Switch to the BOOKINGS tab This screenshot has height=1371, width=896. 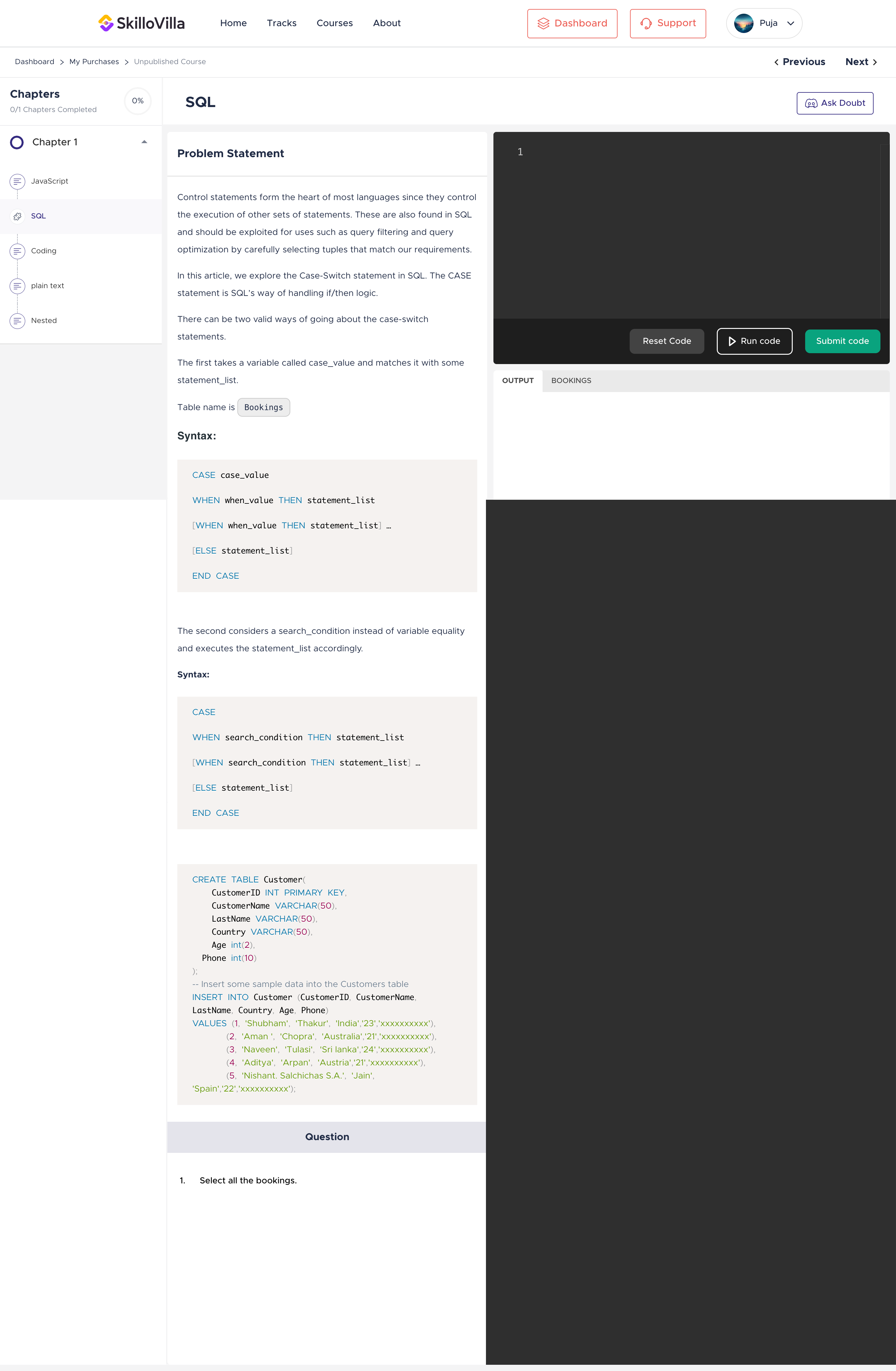click(x=571, y=381)
